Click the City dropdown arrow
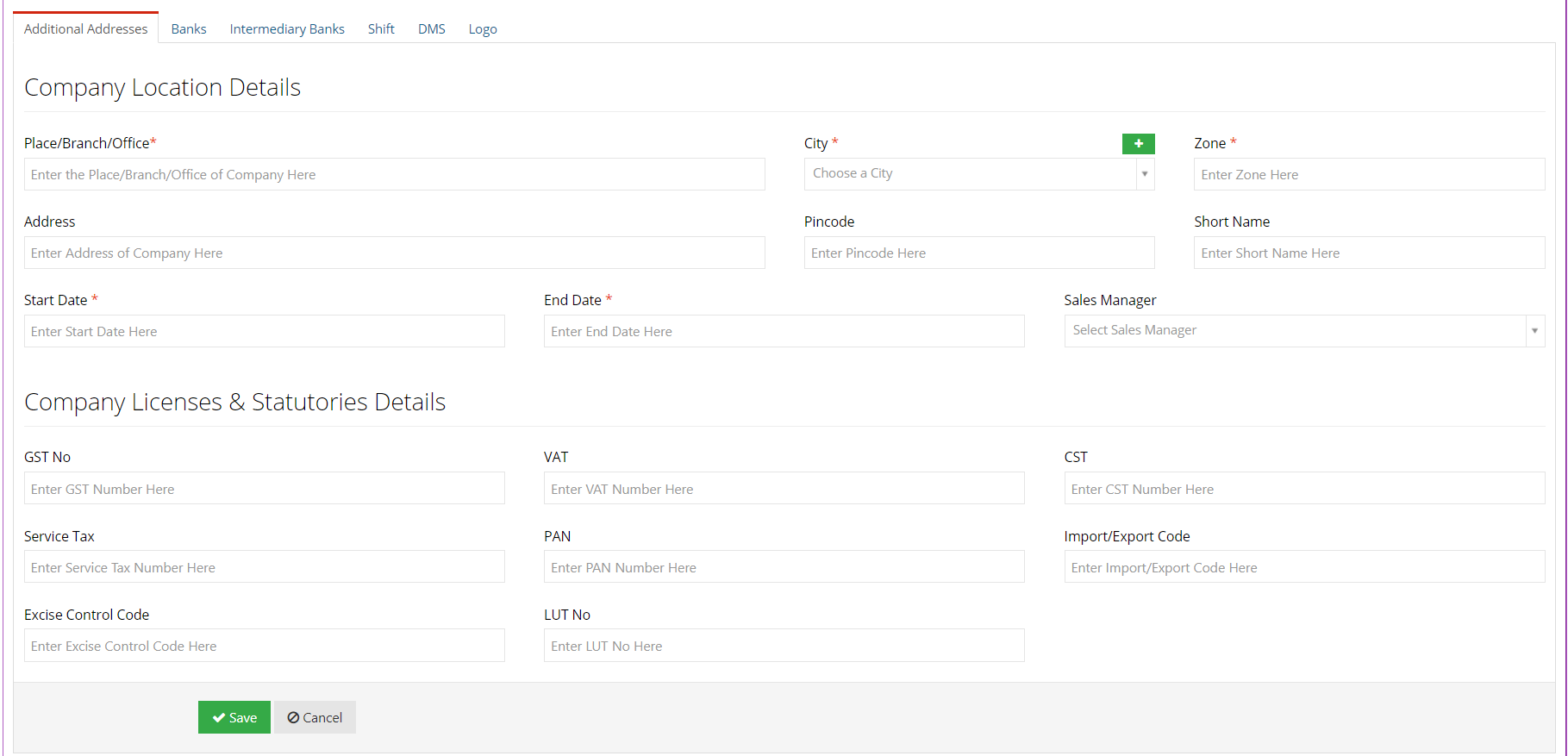Image resolution: width=1568 pixels, height=756 pixels. 1145,173
